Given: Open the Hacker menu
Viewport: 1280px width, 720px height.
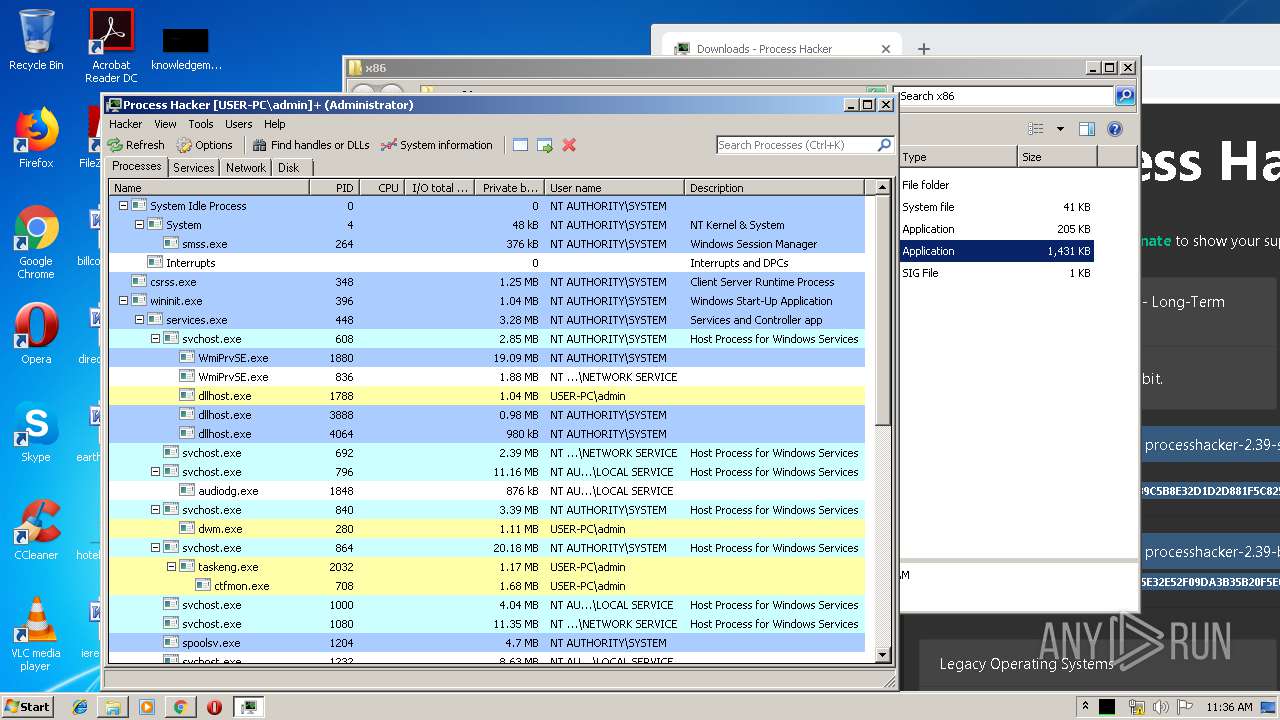Looking at the screenshot, I should (125, 124).
